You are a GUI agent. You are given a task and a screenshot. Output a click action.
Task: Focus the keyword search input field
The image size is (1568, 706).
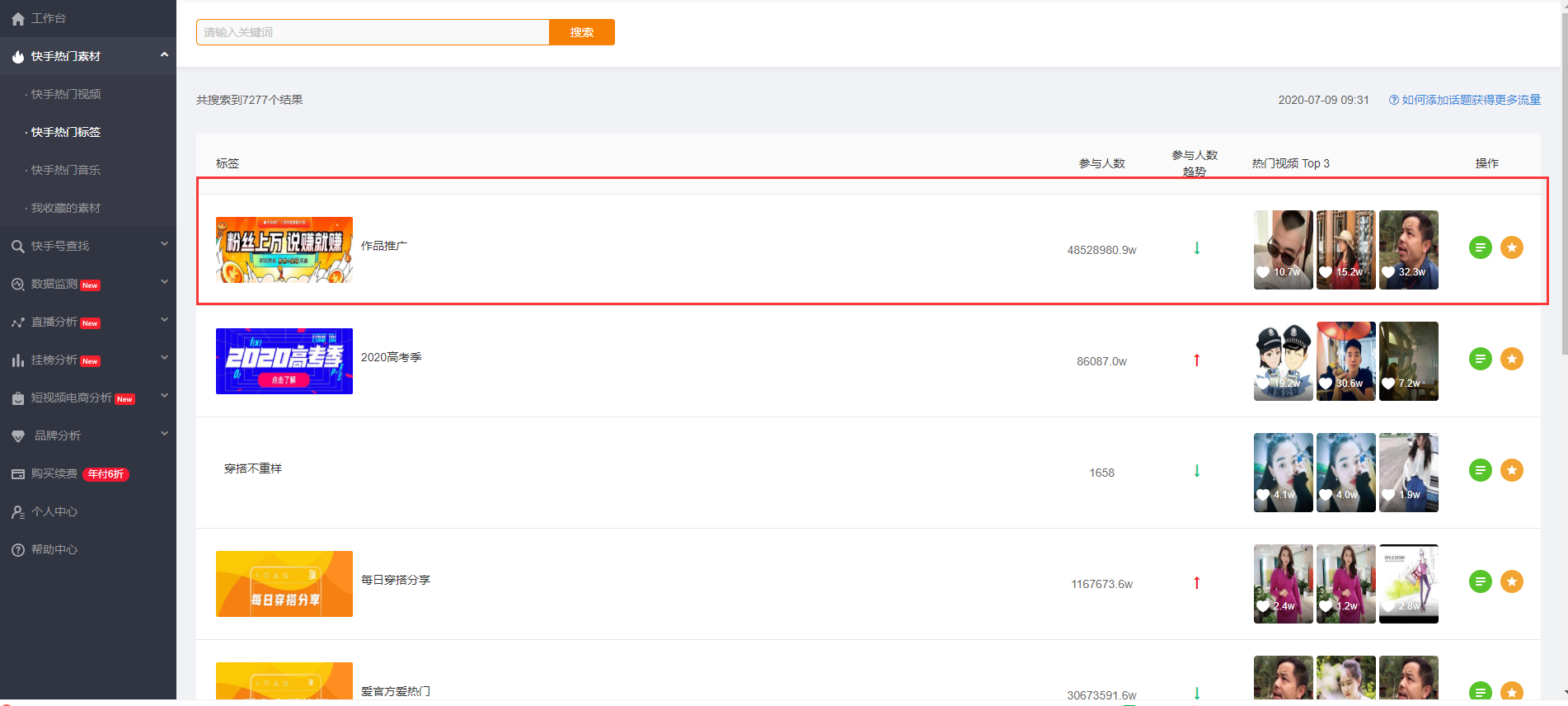(373, 32)
